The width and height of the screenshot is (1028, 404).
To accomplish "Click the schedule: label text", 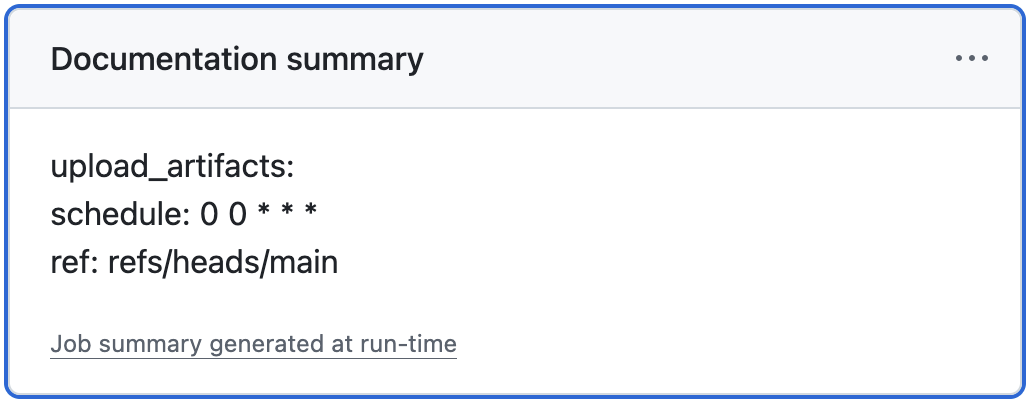I will tap(113, 215).
